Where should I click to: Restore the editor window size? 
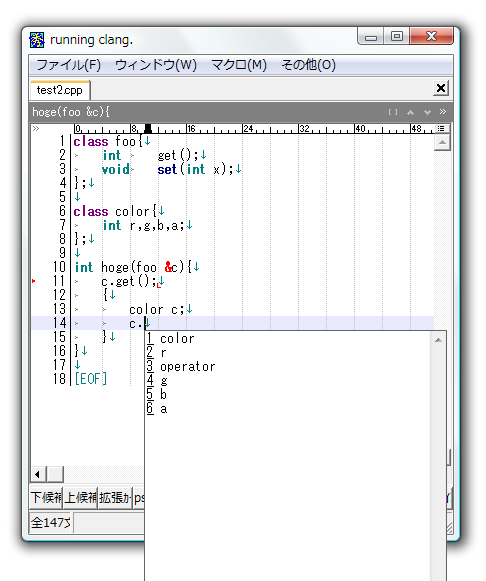click(397, 36)
